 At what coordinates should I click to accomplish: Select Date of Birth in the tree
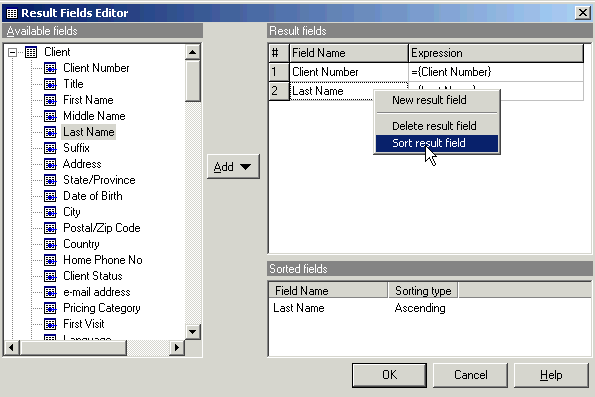coord(93,196)
